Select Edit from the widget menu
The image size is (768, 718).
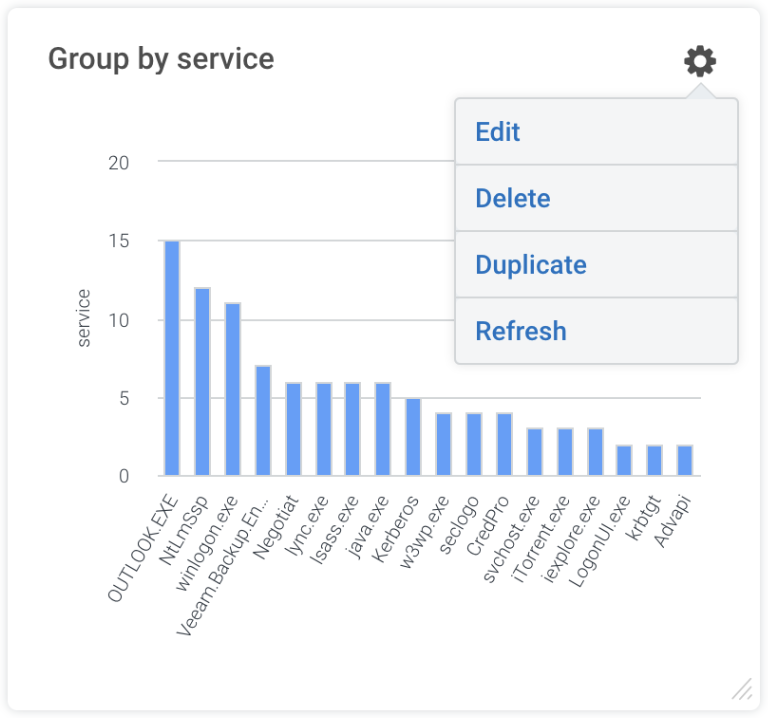point(497,132)
